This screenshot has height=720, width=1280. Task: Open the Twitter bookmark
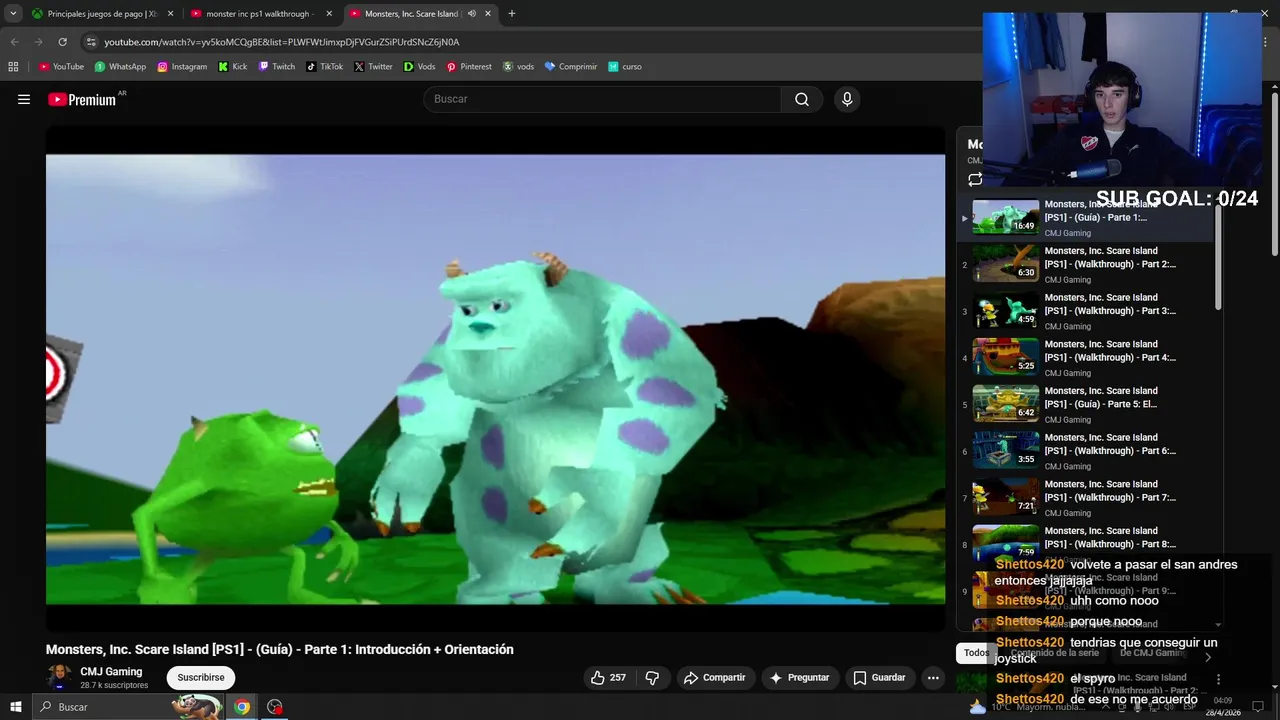click(373, 66)
